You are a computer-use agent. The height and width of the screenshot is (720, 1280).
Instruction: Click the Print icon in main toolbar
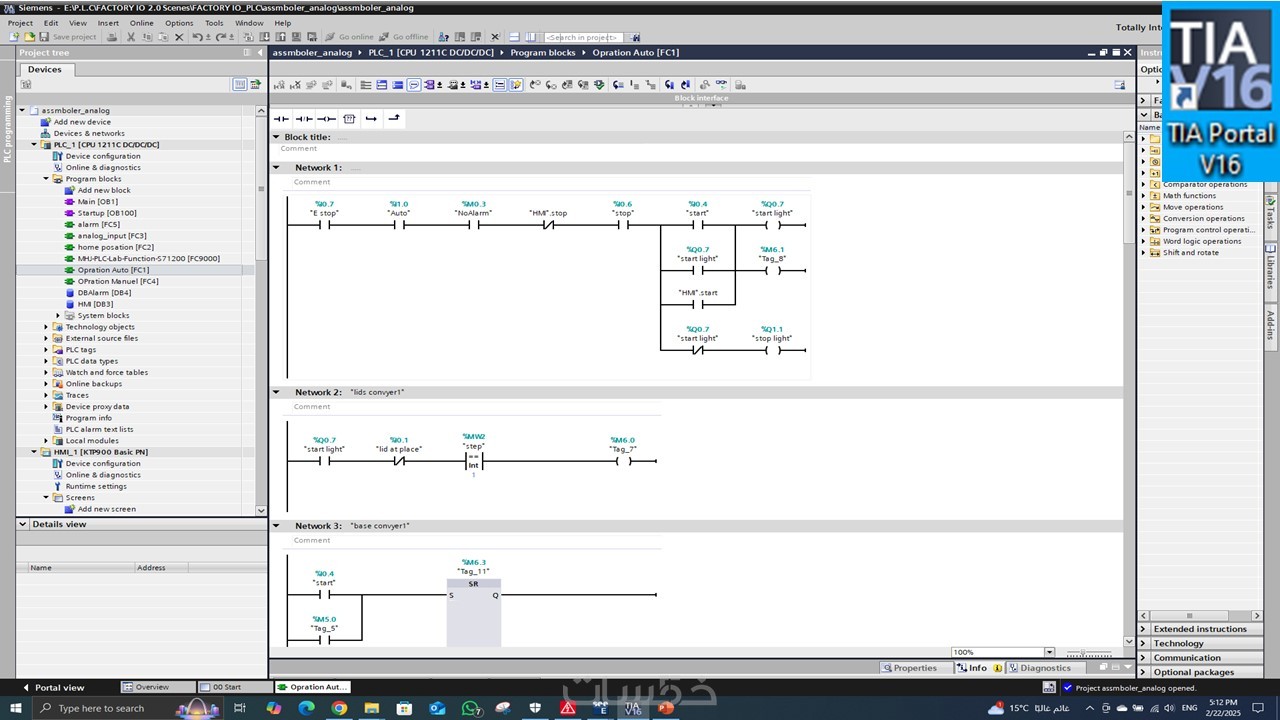tap(112, 37)
